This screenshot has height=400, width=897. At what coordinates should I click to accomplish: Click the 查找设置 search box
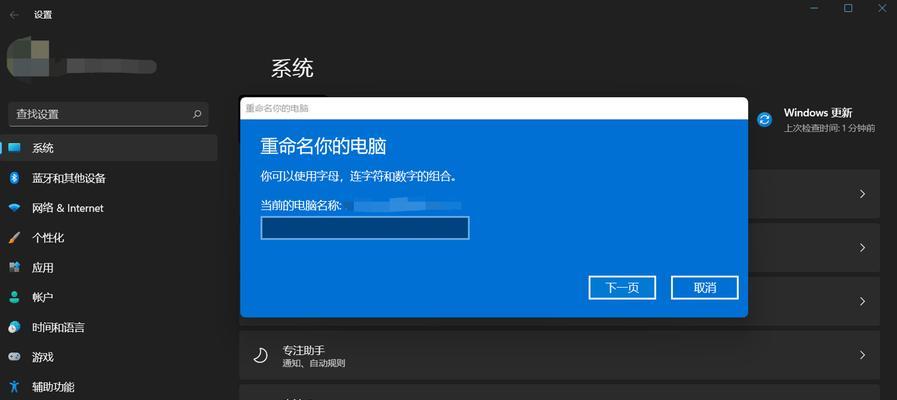click(109, 114)
